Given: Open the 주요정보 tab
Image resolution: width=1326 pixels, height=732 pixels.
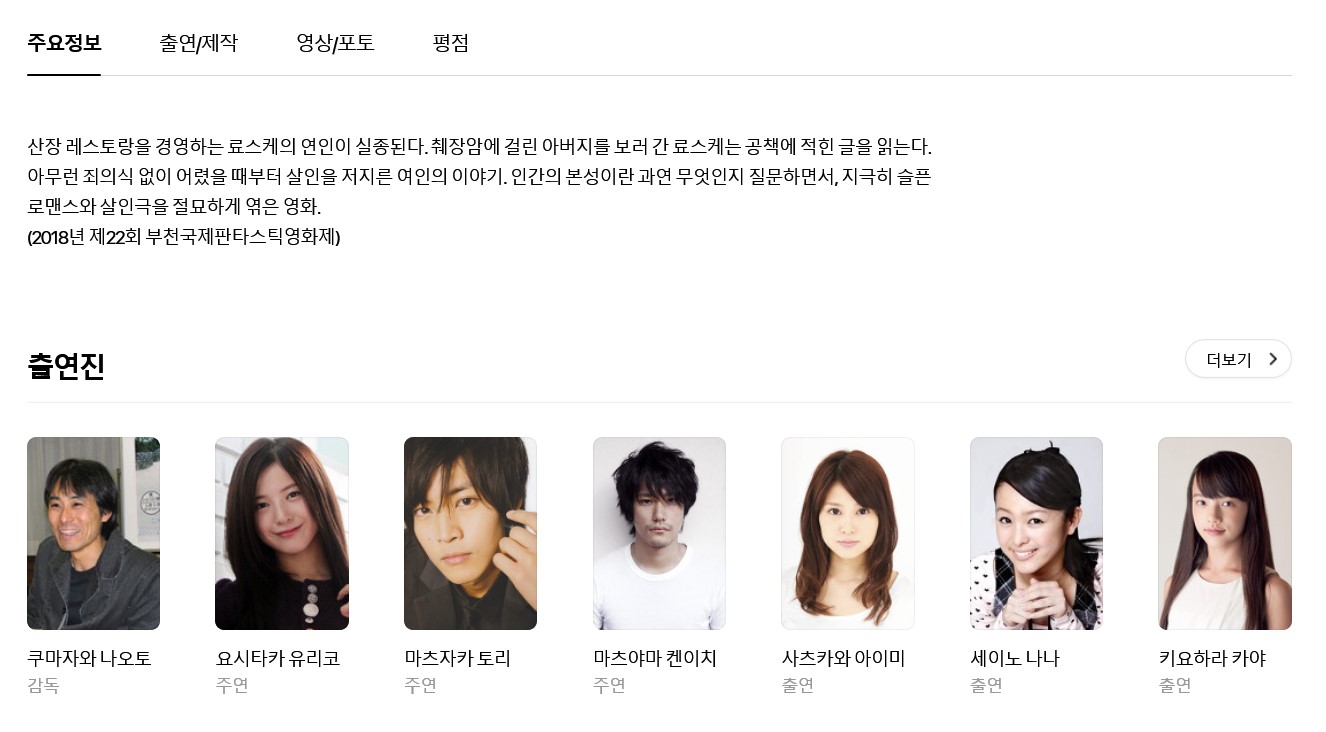Looking at the screenshot, I should click(x=64, y=43).
